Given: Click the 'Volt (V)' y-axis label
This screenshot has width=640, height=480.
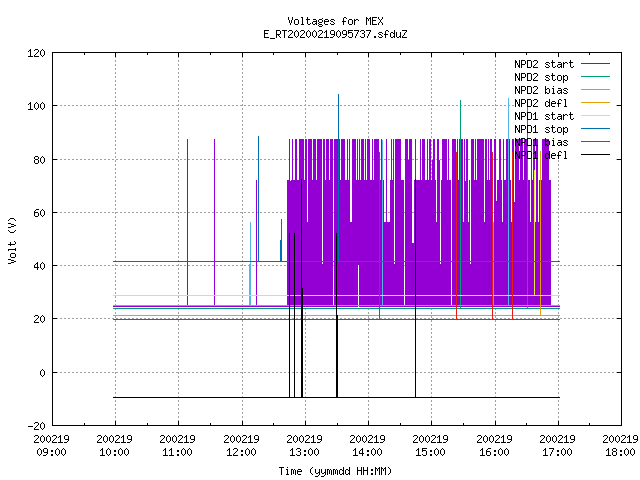Looking at the screenshot, I should pyautogui.click(x=12, y=240).
